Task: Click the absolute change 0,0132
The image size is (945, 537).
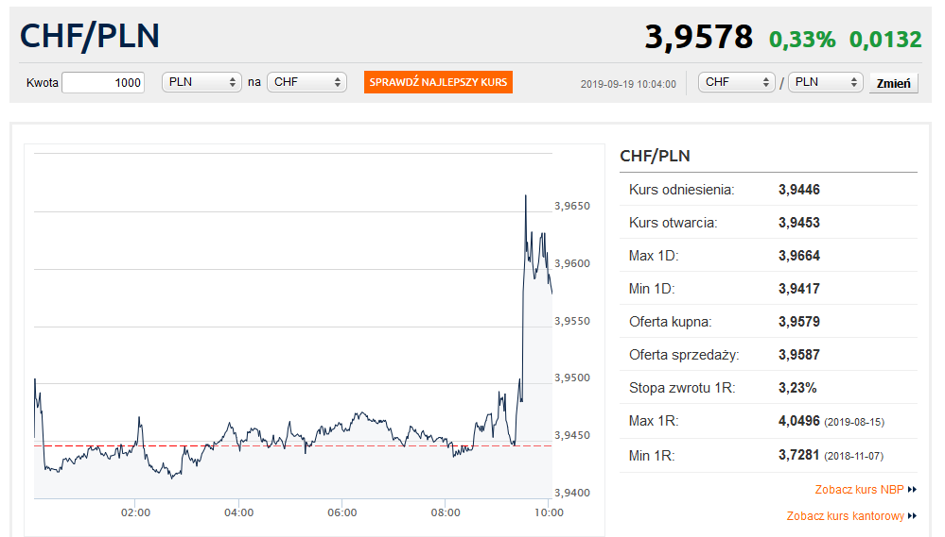Action: coord(885,40)
